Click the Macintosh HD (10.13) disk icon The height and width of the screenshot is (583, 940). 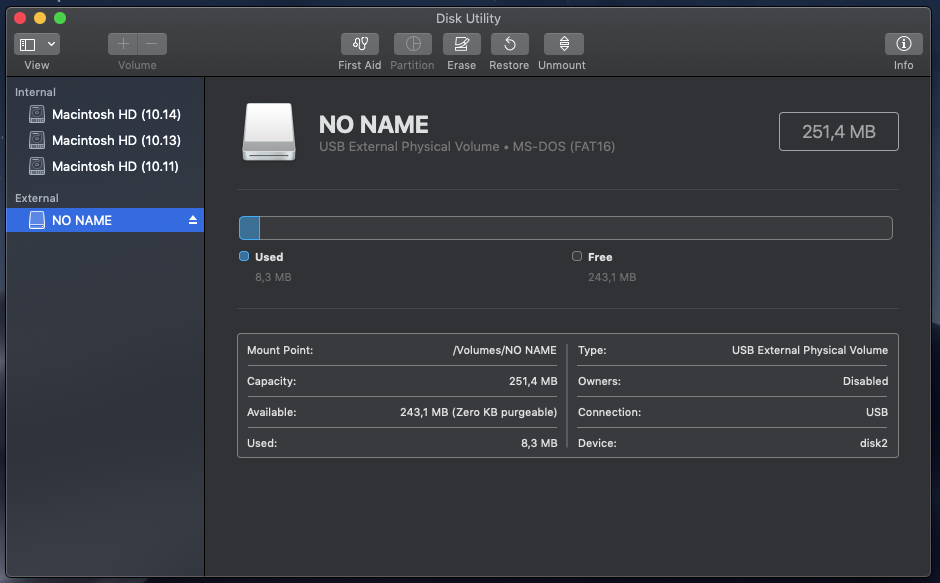tap(37, 140)
